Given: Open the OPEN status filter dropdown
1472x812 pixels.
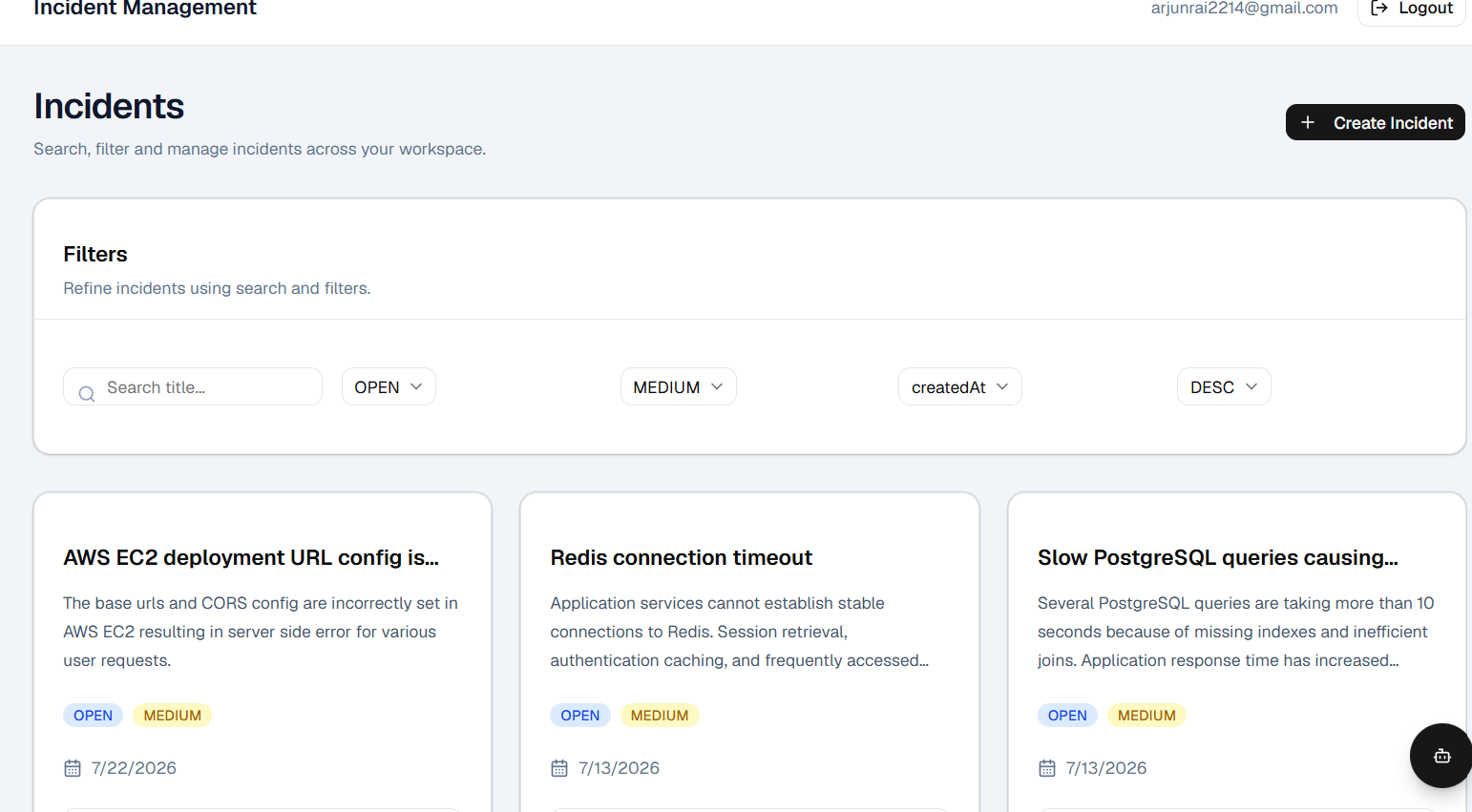Looking at the screenshot, I should 389,386.
